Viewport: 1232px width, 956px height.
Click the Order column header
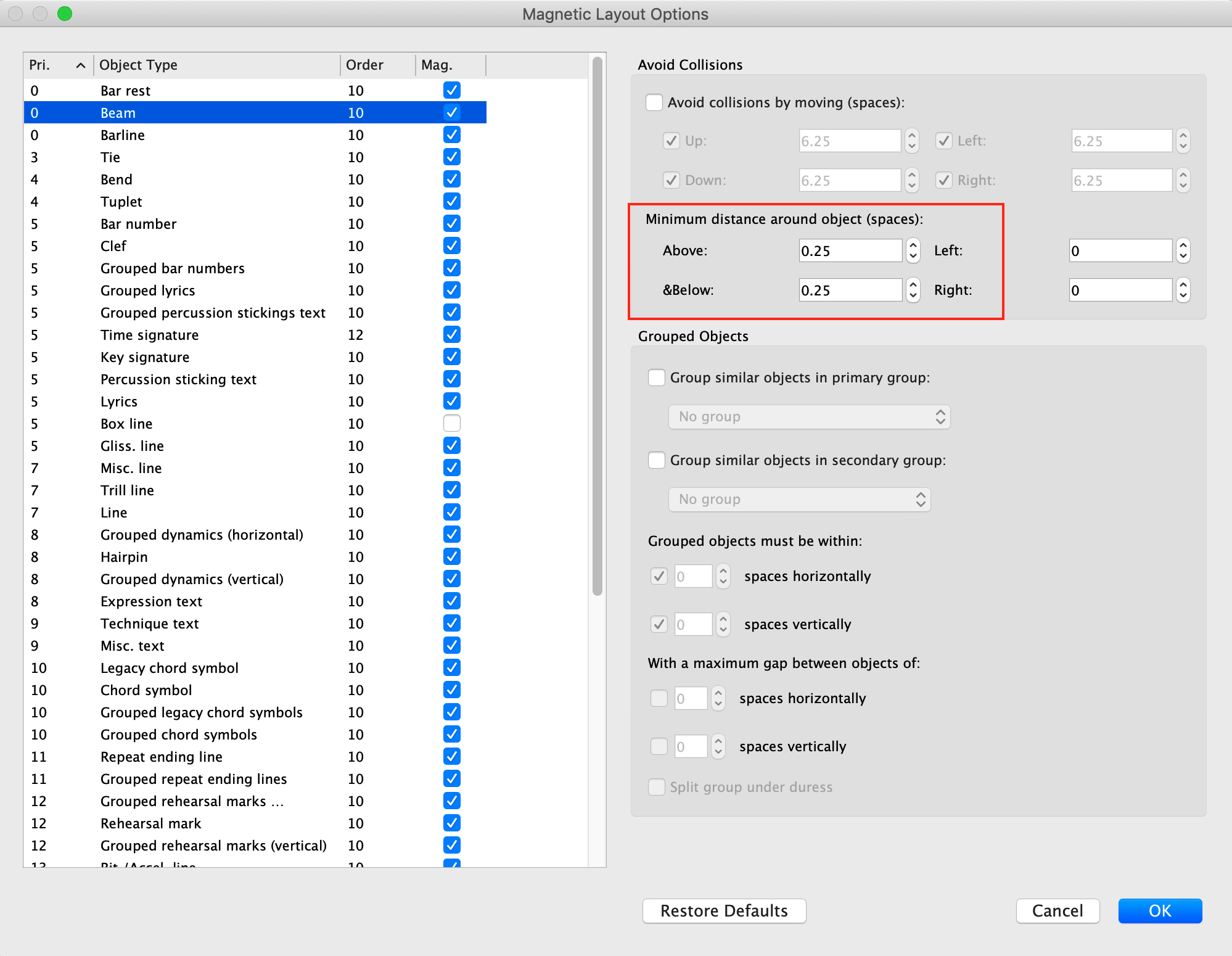click(377, 65)
